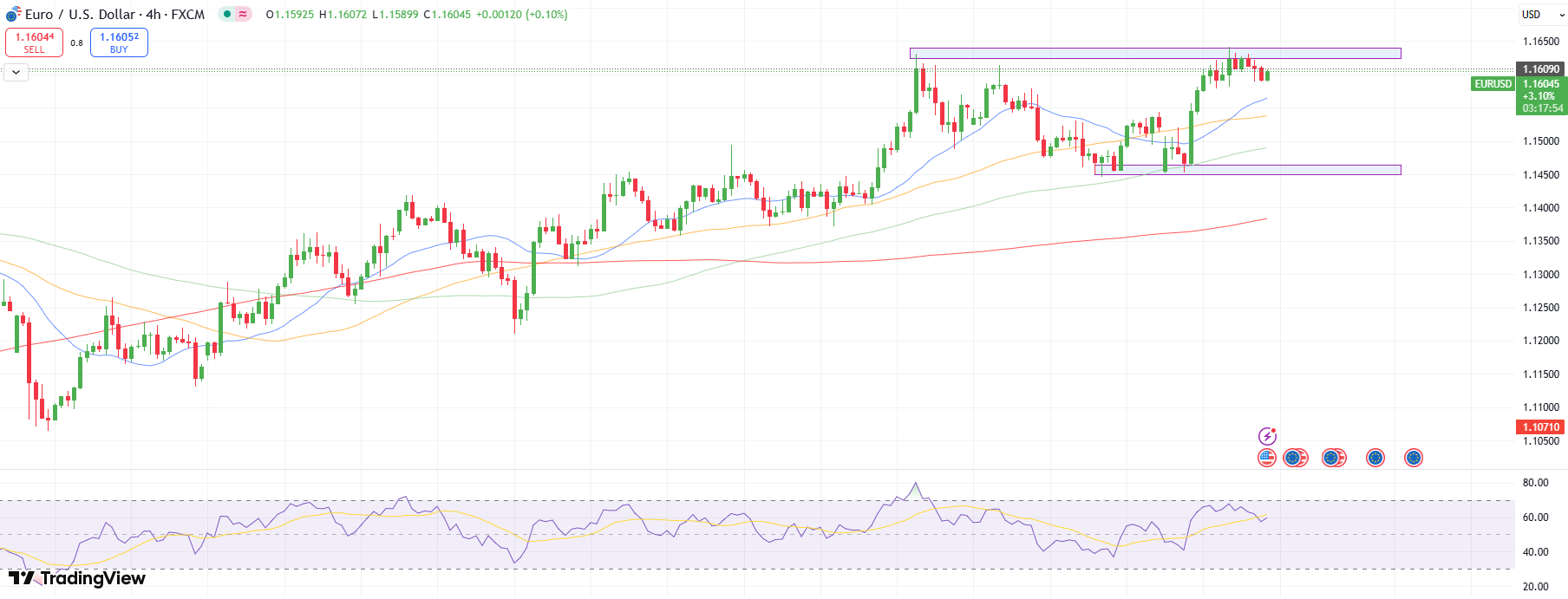Click the rightmost EU flag event marker
Screen dimensions: 1568x599
pyautogui.click(x=1413, y=458)
